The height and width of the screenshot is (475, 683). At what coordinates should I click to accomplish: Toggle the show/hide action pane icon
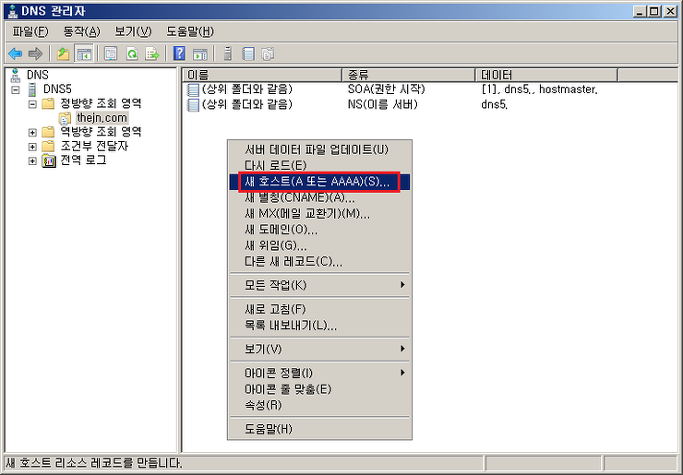coord(200,54)
